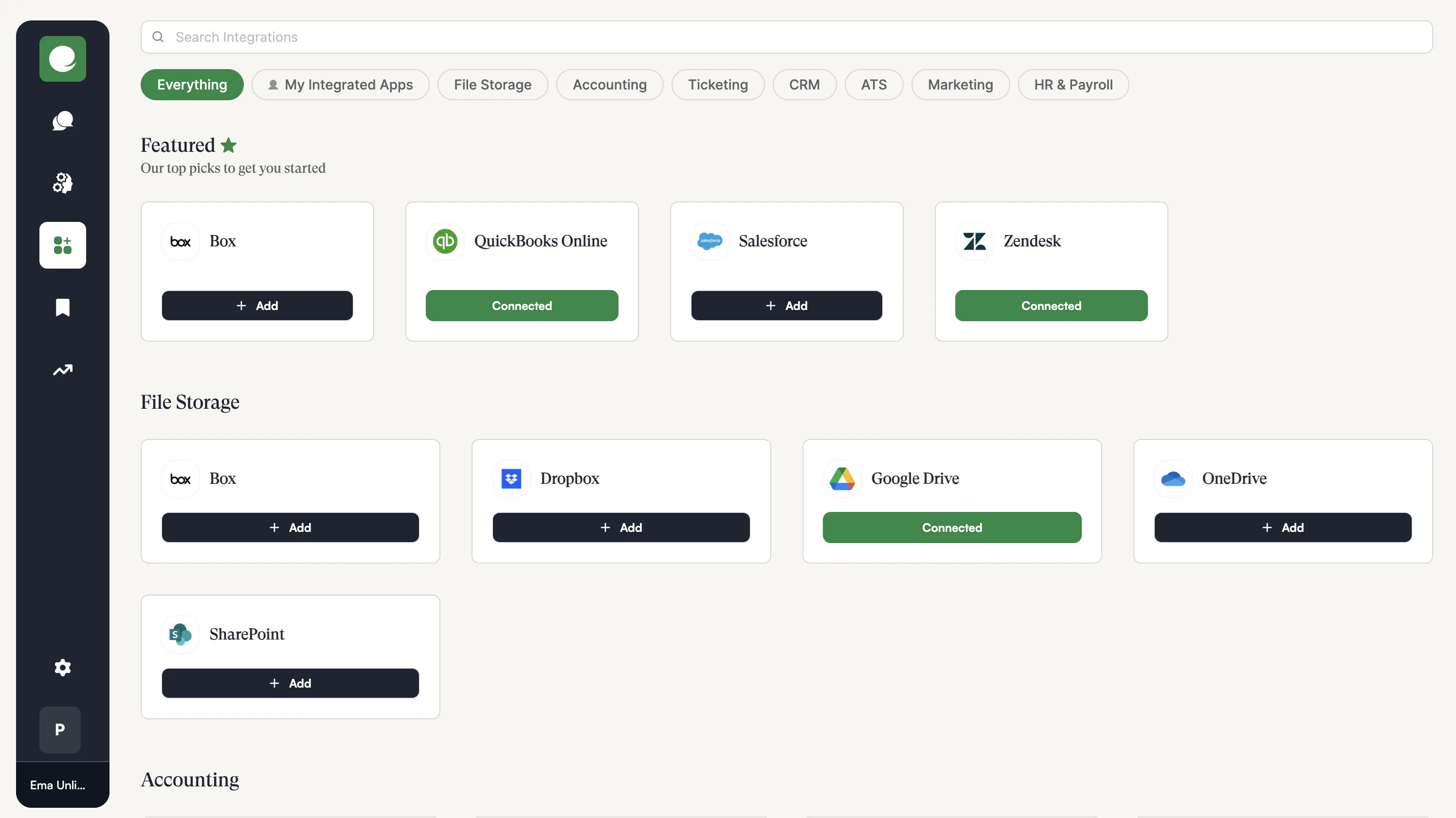Click the Ema logo in the sidebar
Viewport: 1456px width, 818px height.
(x=63, y=59)
